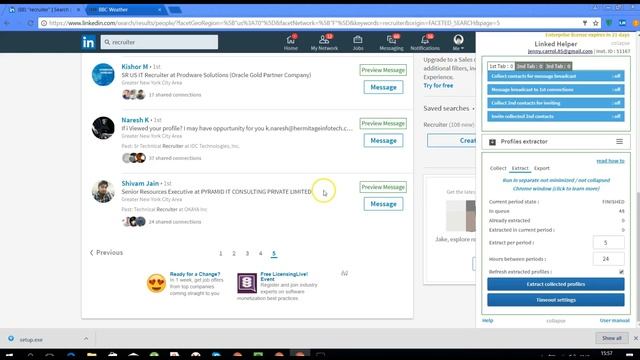
Task: Open Kishor M profile photo
Action: (103, 74)
